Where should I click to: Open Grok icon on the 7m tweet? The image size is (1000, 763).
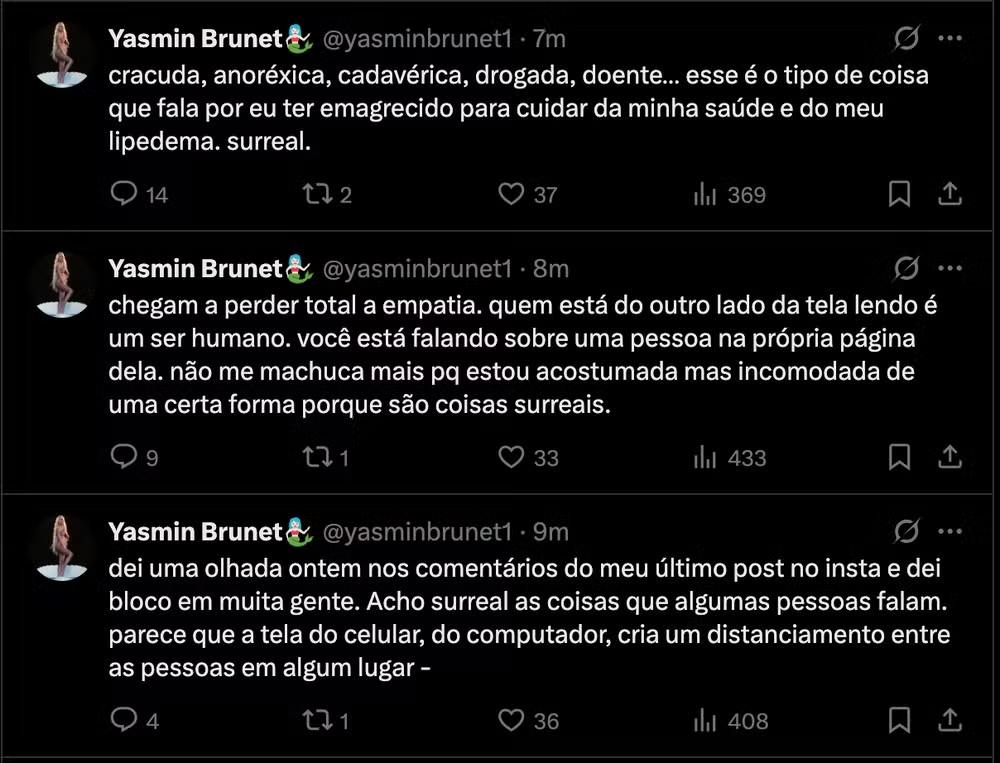[907, 39]
